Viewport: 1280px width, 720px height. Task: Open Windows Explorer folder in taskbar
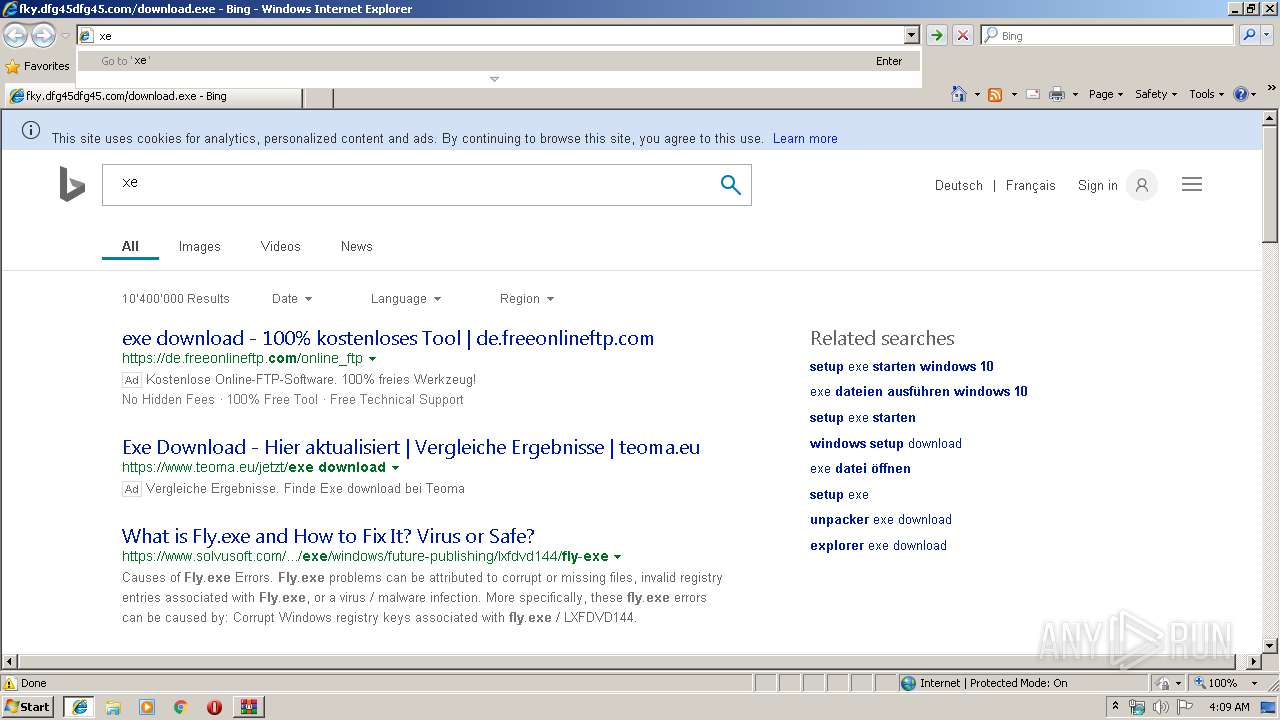(113, 707)
